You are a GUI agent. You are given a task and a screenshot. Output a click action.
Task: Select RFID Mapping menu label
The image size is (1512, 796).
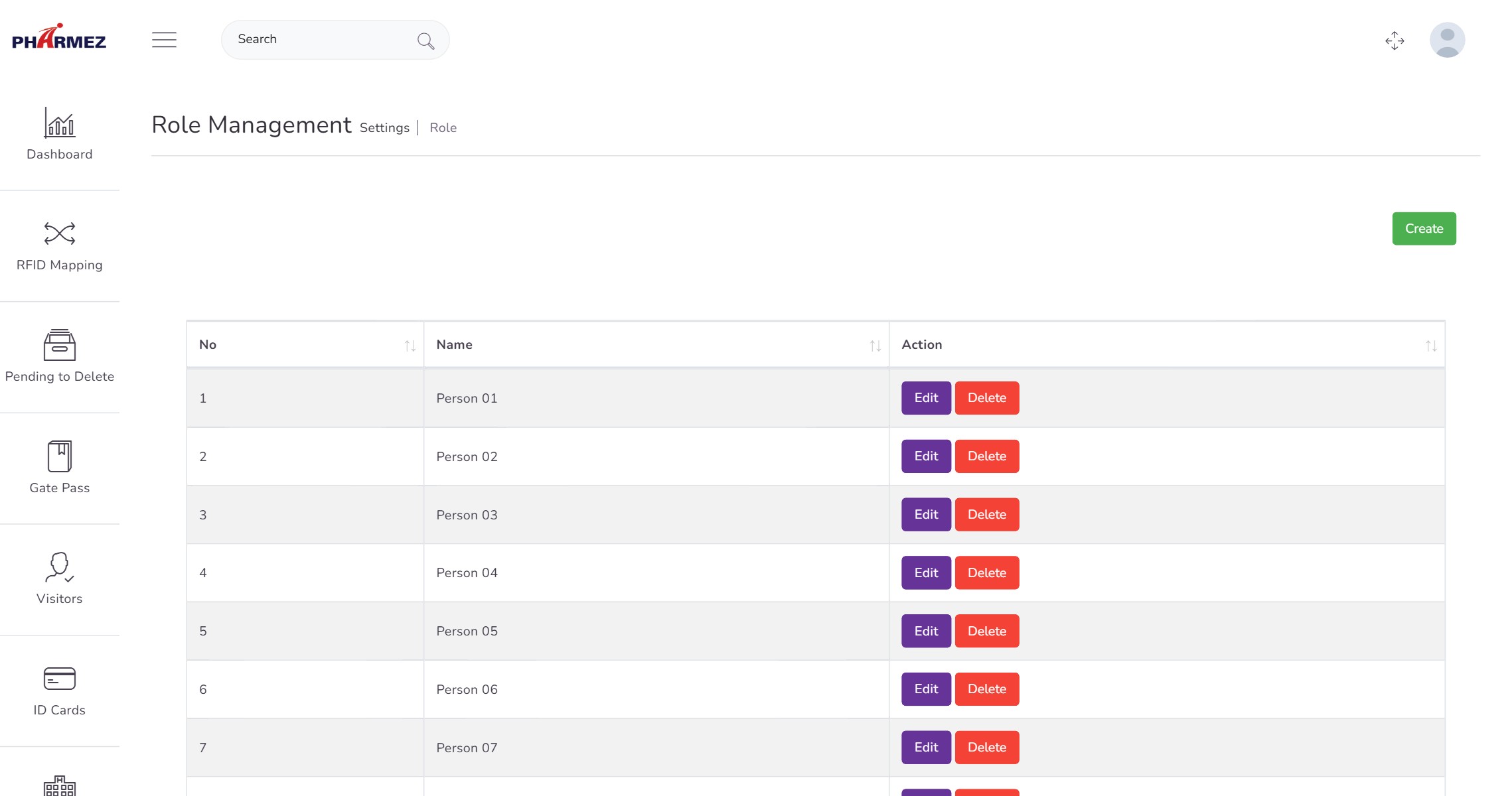[60, 265]
